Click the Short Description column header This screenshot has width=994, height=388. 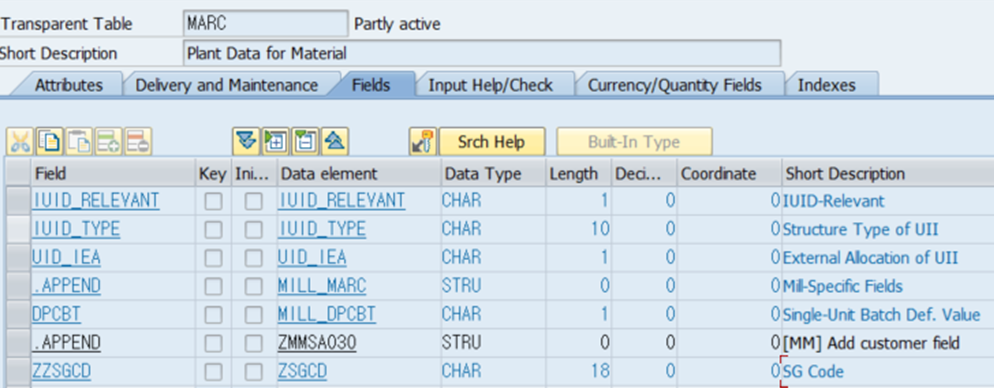coord(888,173)
